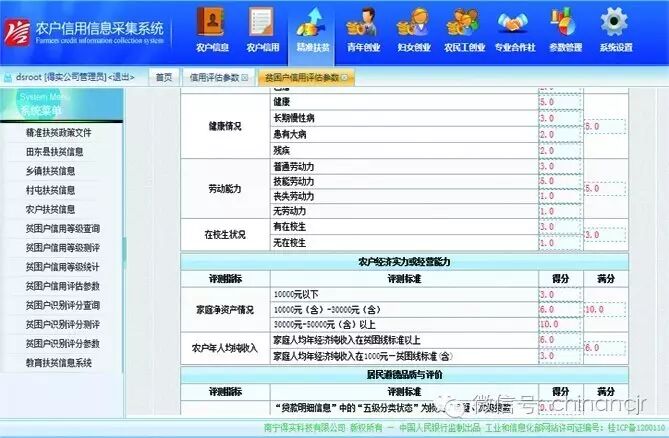The image size is (669, 438).
Task: Open the 系统设置 gear icon
Action: click(x=615, y=23)
